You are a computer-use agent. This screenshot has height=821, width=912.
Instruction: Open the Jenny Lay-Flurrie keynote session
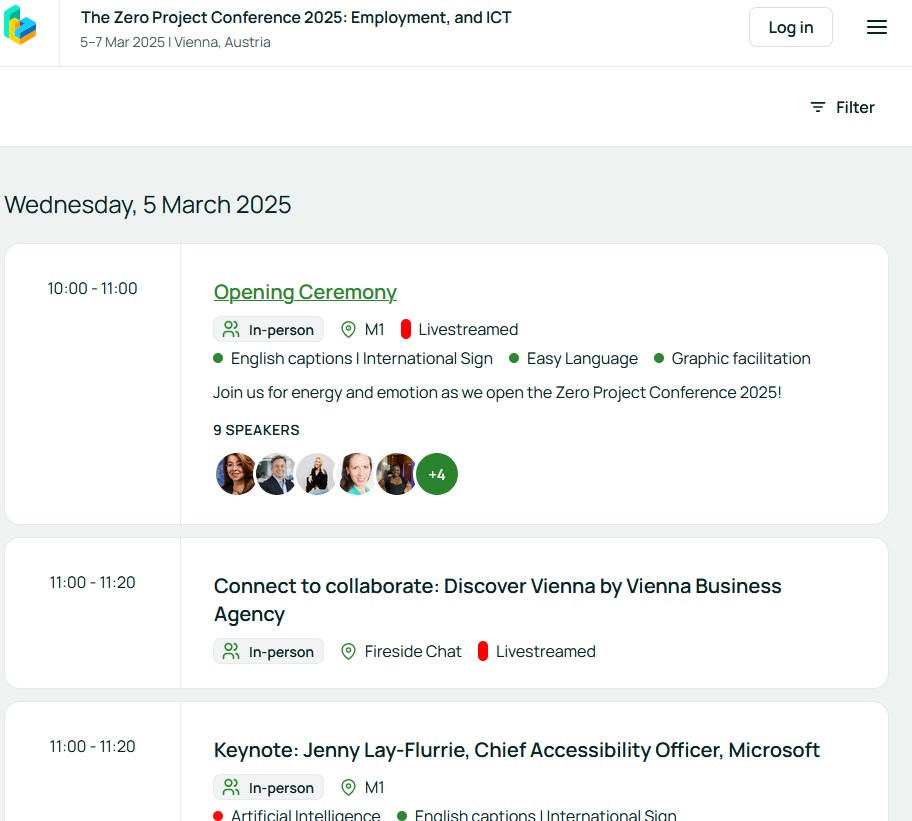(516, 750)
